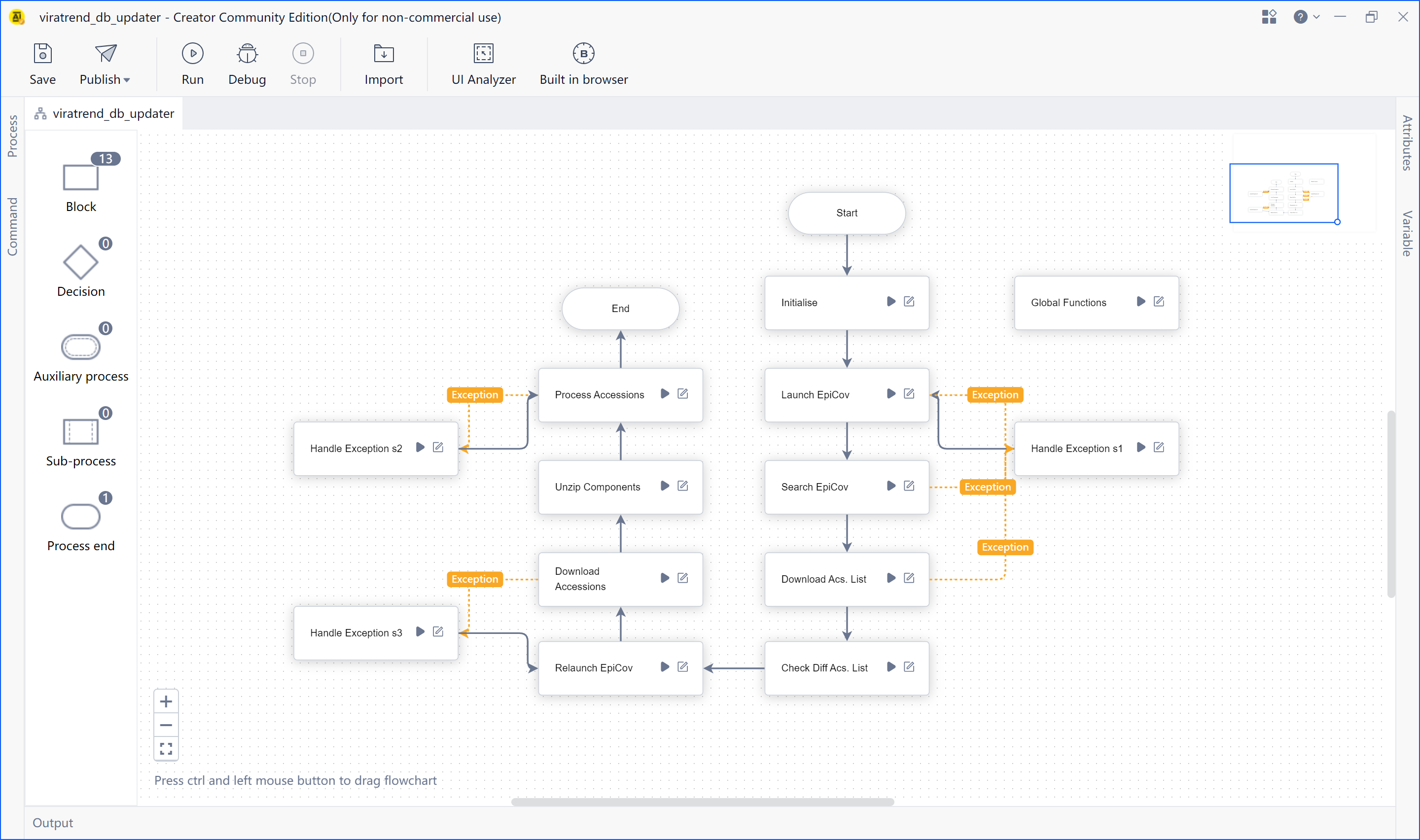
Task: Open the Debug tool
Action: (x=247, y=54)
